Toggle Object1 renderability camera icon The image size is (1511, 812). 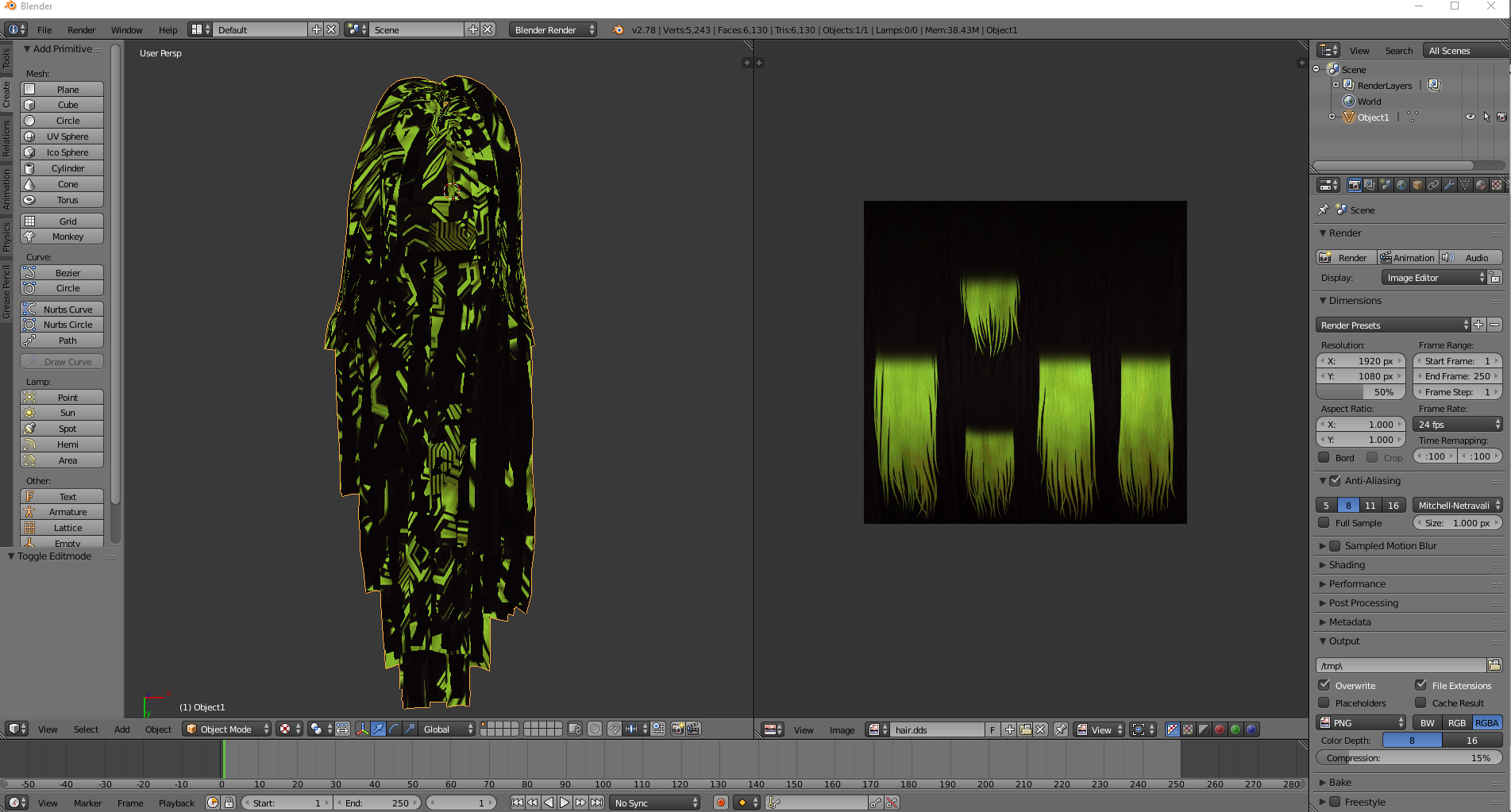[x=1501, y=117]
